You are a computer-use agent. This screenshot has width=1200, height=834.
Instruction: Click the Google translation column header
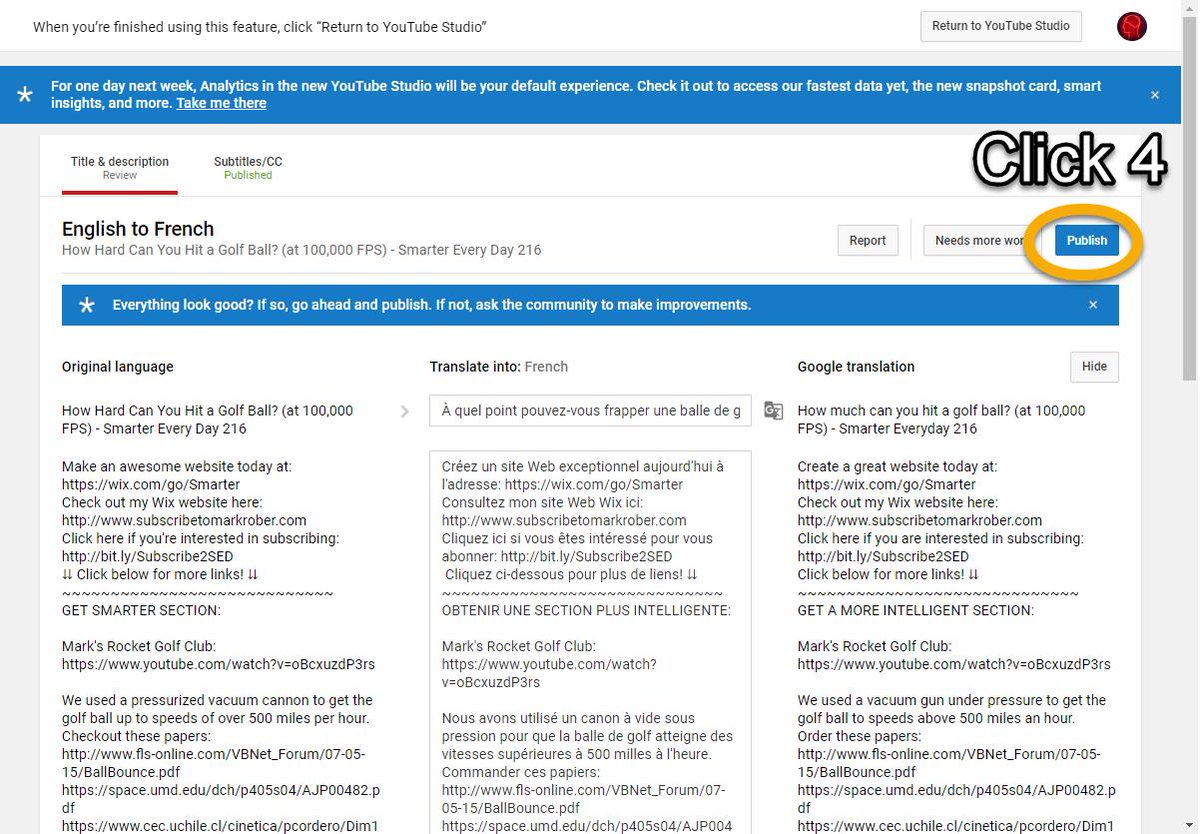(x=856, y=367)
